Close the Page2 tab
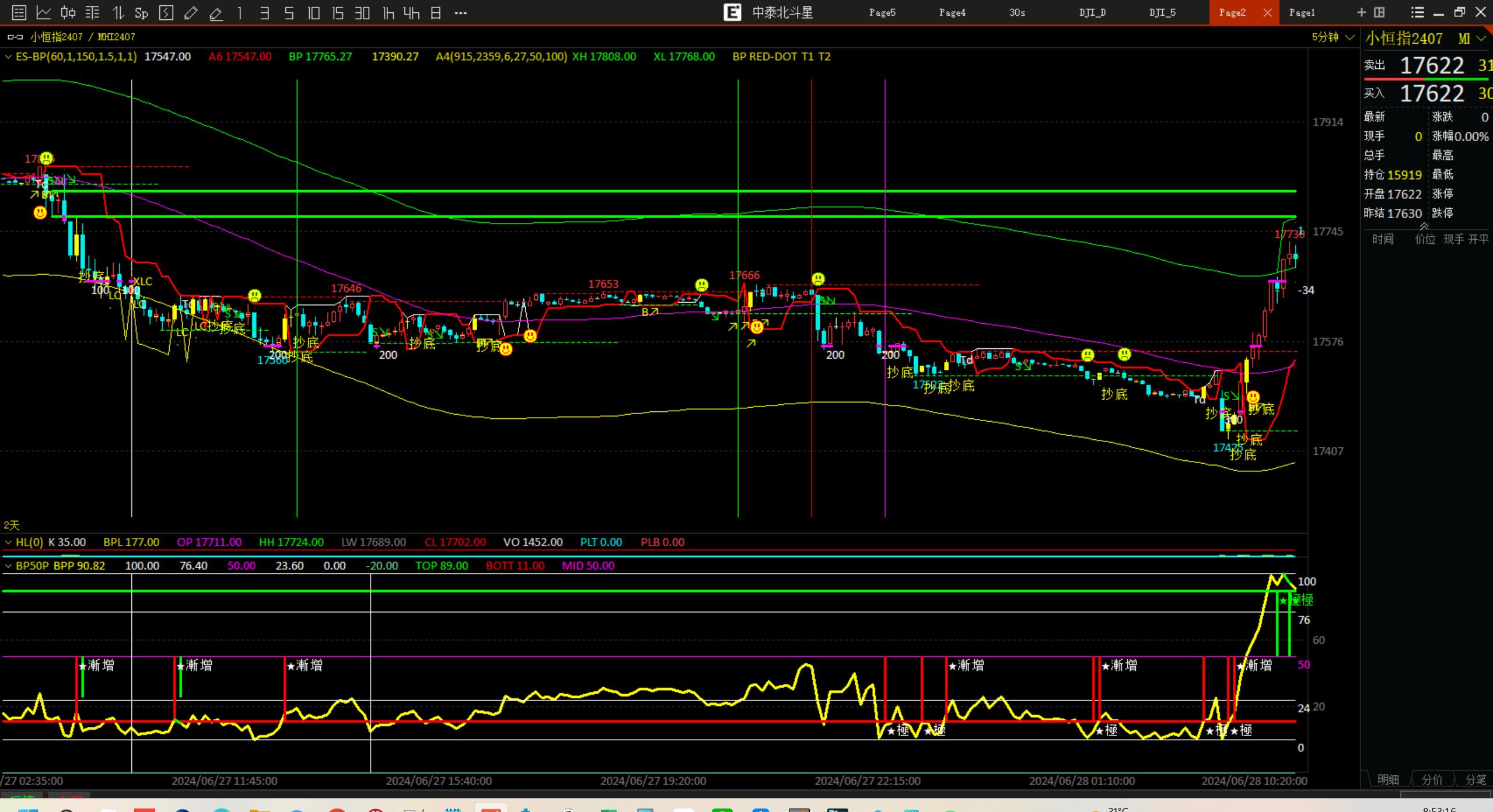 coord(1267,12)
